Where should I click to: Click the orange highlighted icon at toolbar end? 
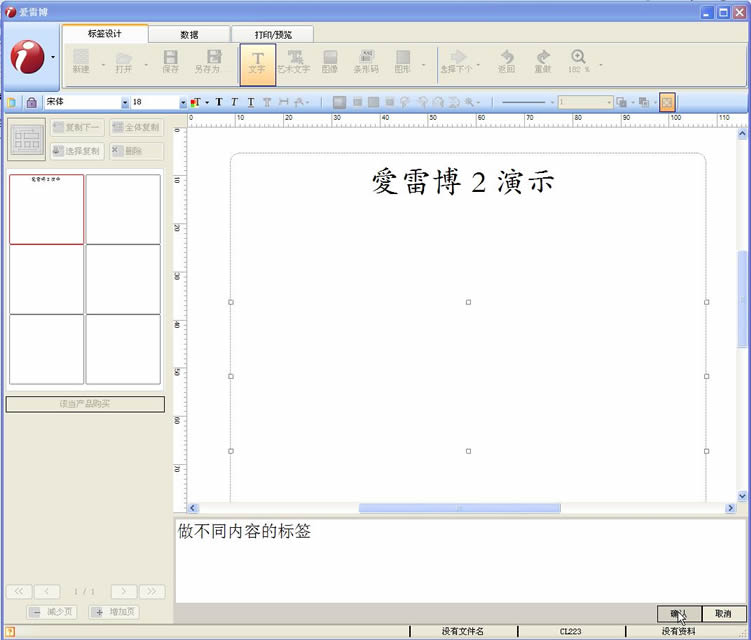tap(667, 102)
